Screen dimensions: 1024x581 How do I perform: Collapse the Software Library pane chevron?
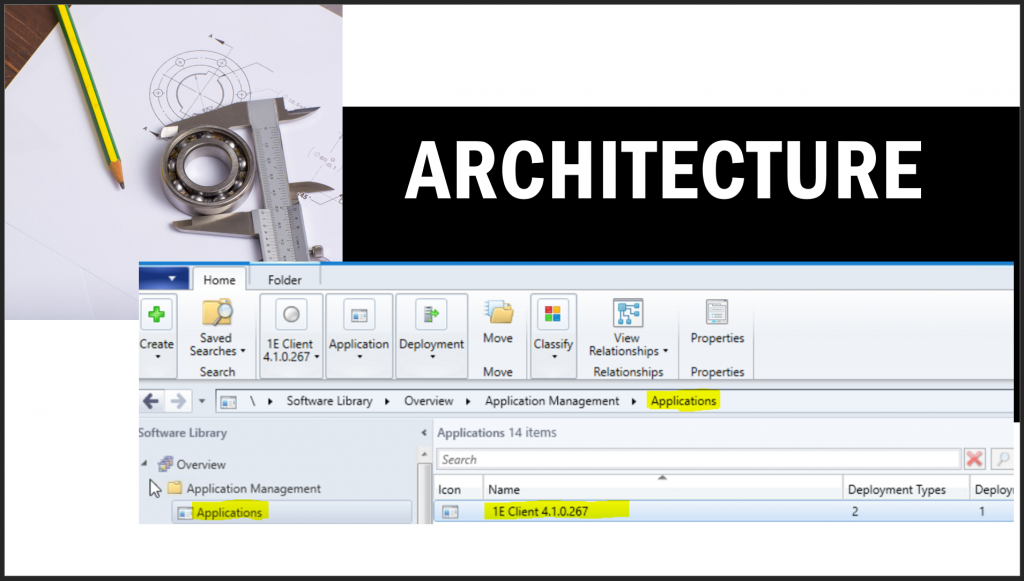coord(424,433)
